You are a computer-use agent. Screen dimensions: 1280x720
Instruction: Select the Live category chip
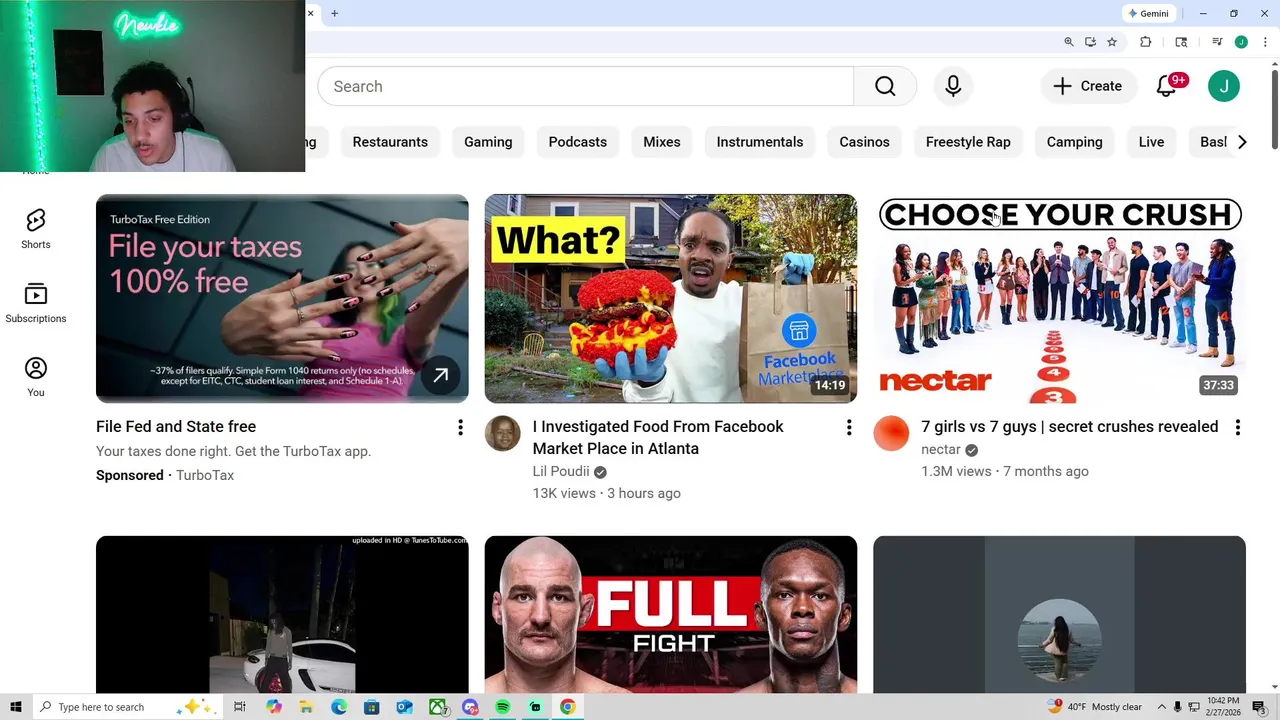[x=1151, y=142]
